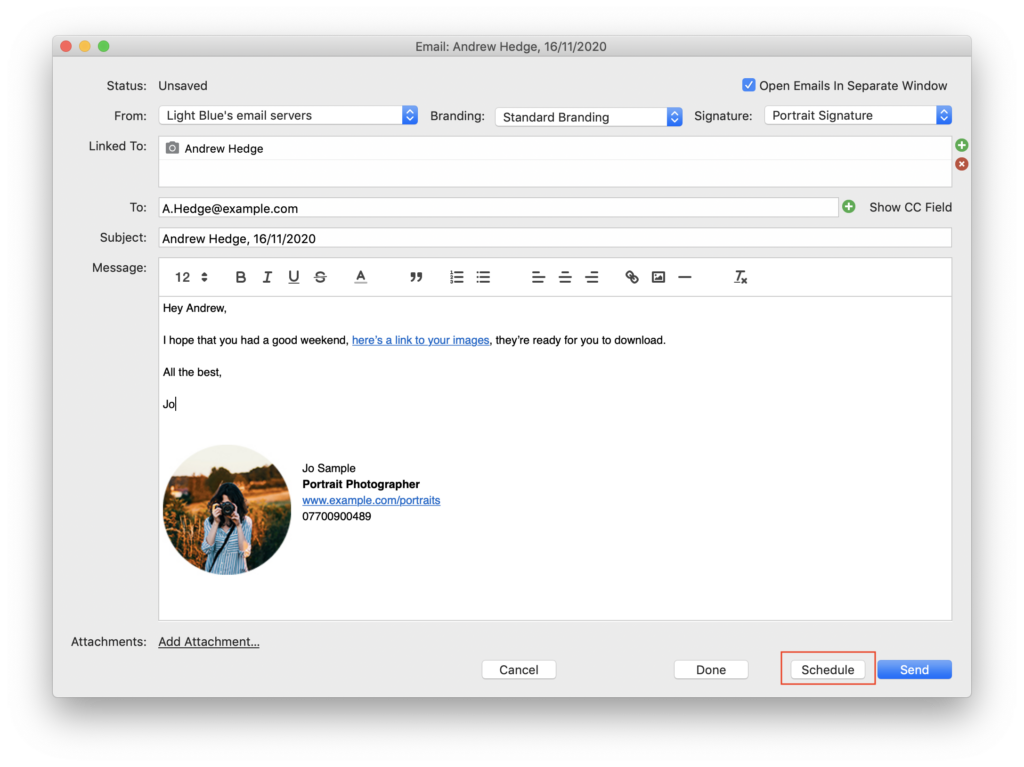Open the From email server dropdown
The width and height of the screenshot is (1024, 767).
pos(408,114)
